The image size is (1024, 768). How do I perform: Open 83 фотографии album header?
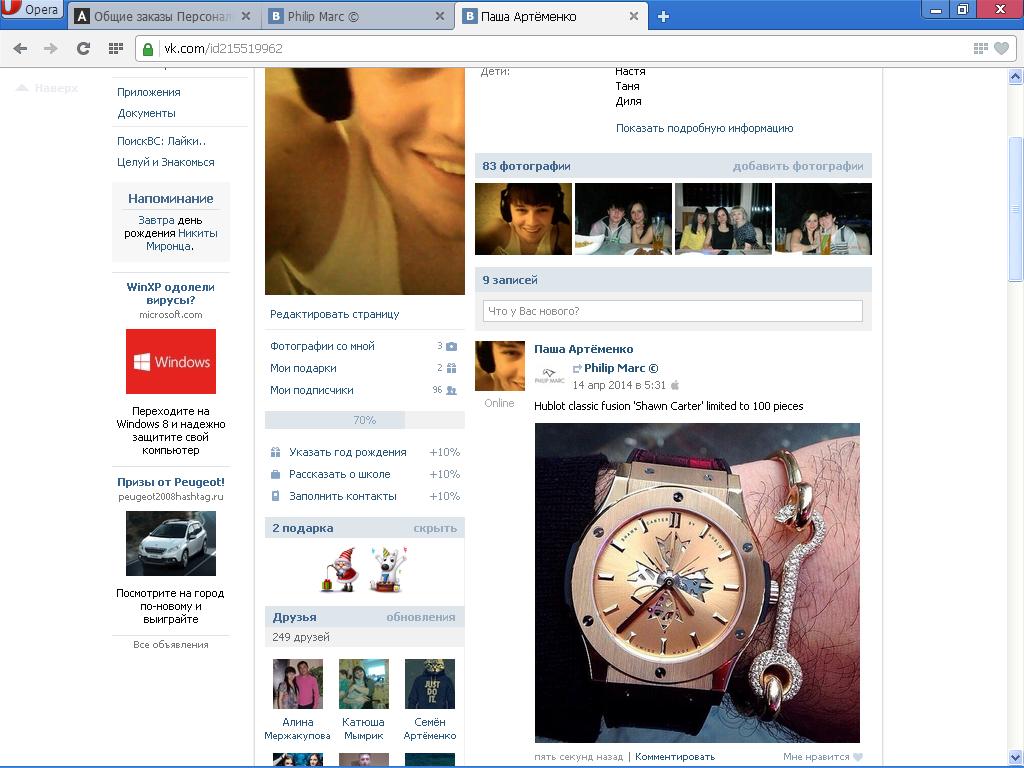526,166
